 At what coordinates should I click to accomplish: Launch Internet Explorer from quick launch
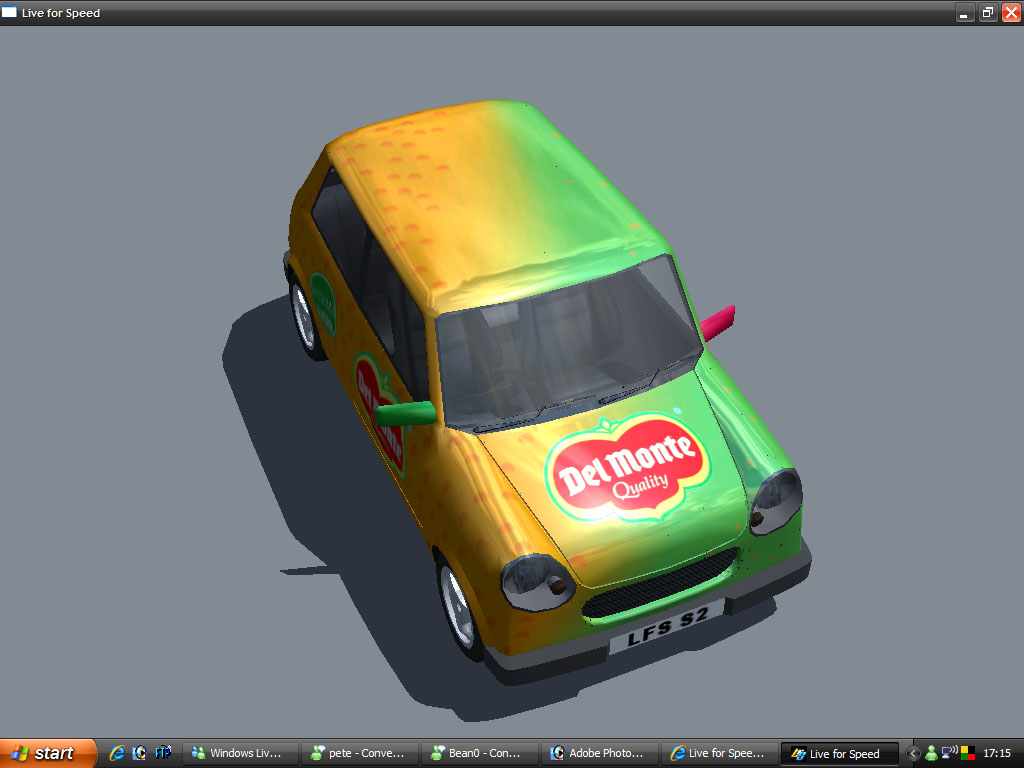pos(117,753)
